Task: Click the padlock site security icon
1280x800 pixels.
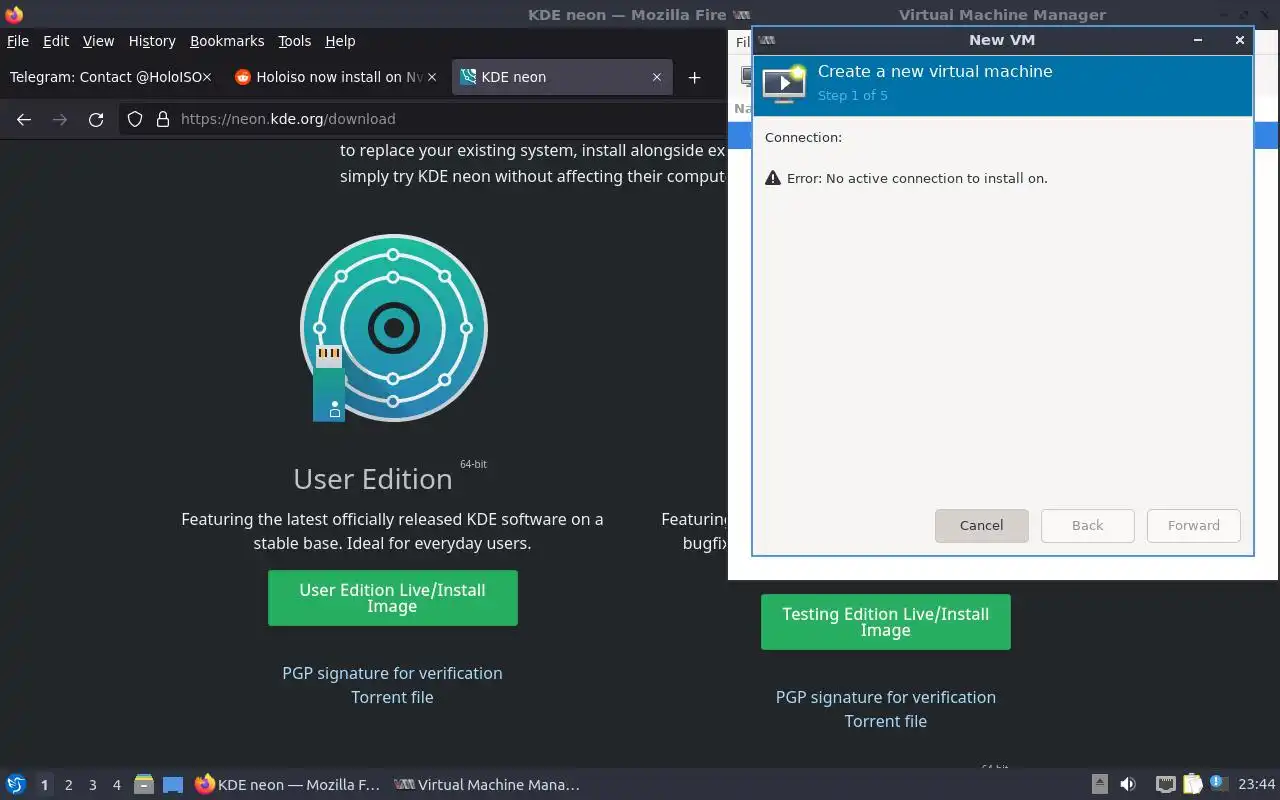Action: (163, 119)
